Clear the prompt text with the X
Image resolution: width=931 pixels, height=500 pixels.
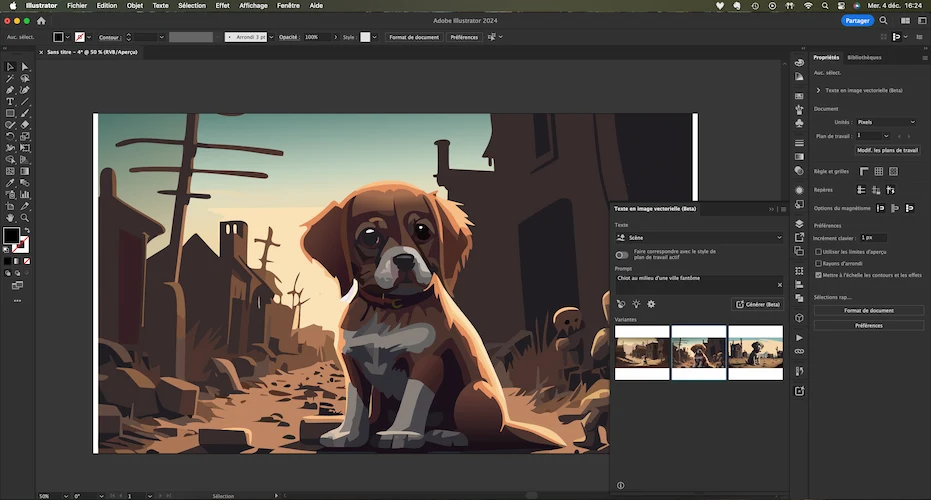pyautogui.click(x=780, y=285)
